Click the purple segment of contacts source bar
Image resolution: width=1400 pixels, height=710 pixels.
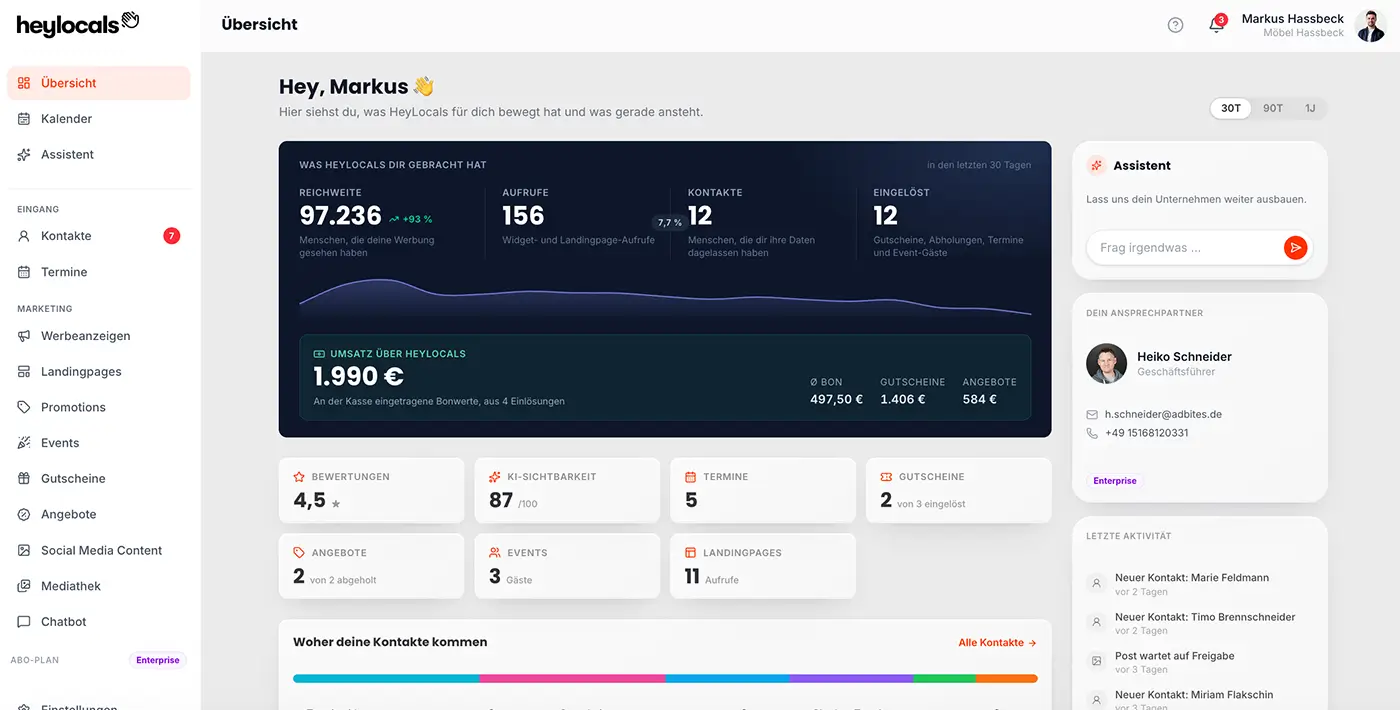[x=851, y=678]
